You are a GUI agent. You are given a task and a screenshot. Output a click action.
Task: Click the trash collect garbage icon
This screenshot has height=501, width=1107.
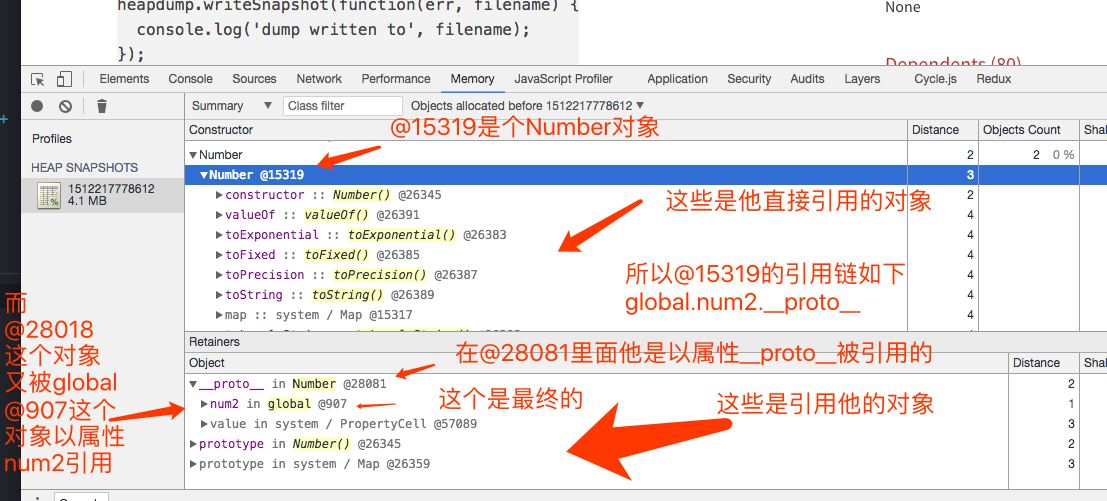point(102,107)
